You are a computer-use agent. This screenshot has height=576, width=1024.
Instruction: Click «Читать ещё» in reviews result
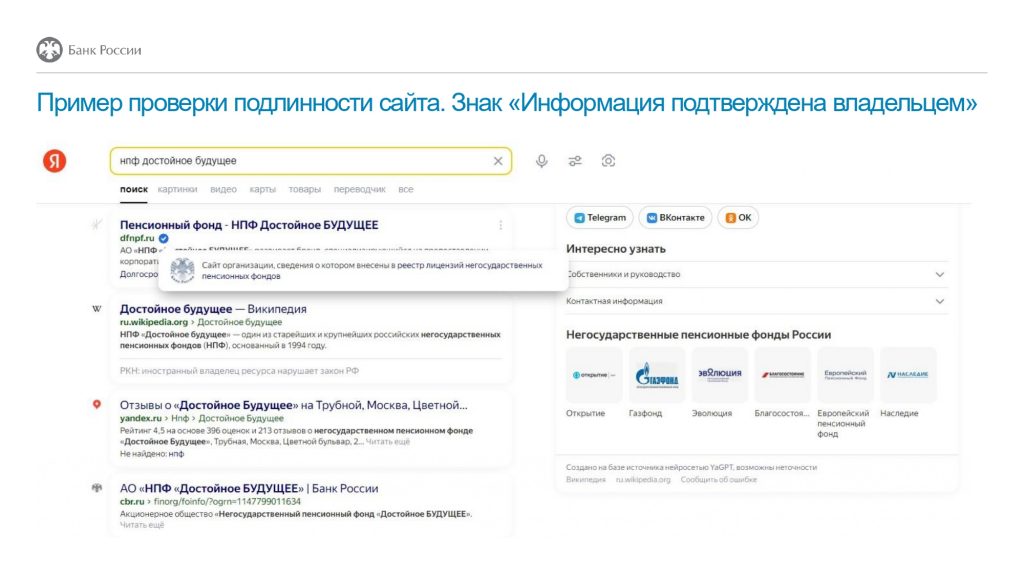click(387, 442)
